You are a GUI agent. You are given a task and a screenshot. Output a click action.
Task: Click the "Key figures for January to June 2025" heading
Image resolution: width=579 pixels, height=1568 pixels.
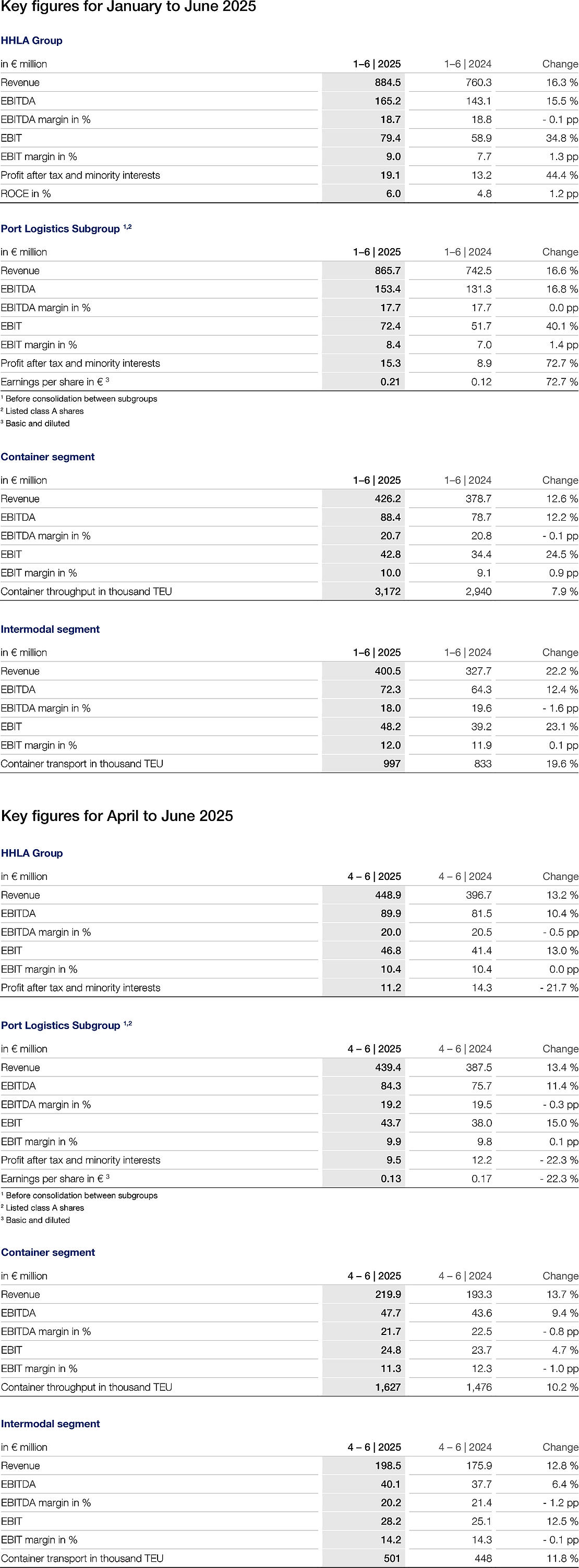pos(128,7)
